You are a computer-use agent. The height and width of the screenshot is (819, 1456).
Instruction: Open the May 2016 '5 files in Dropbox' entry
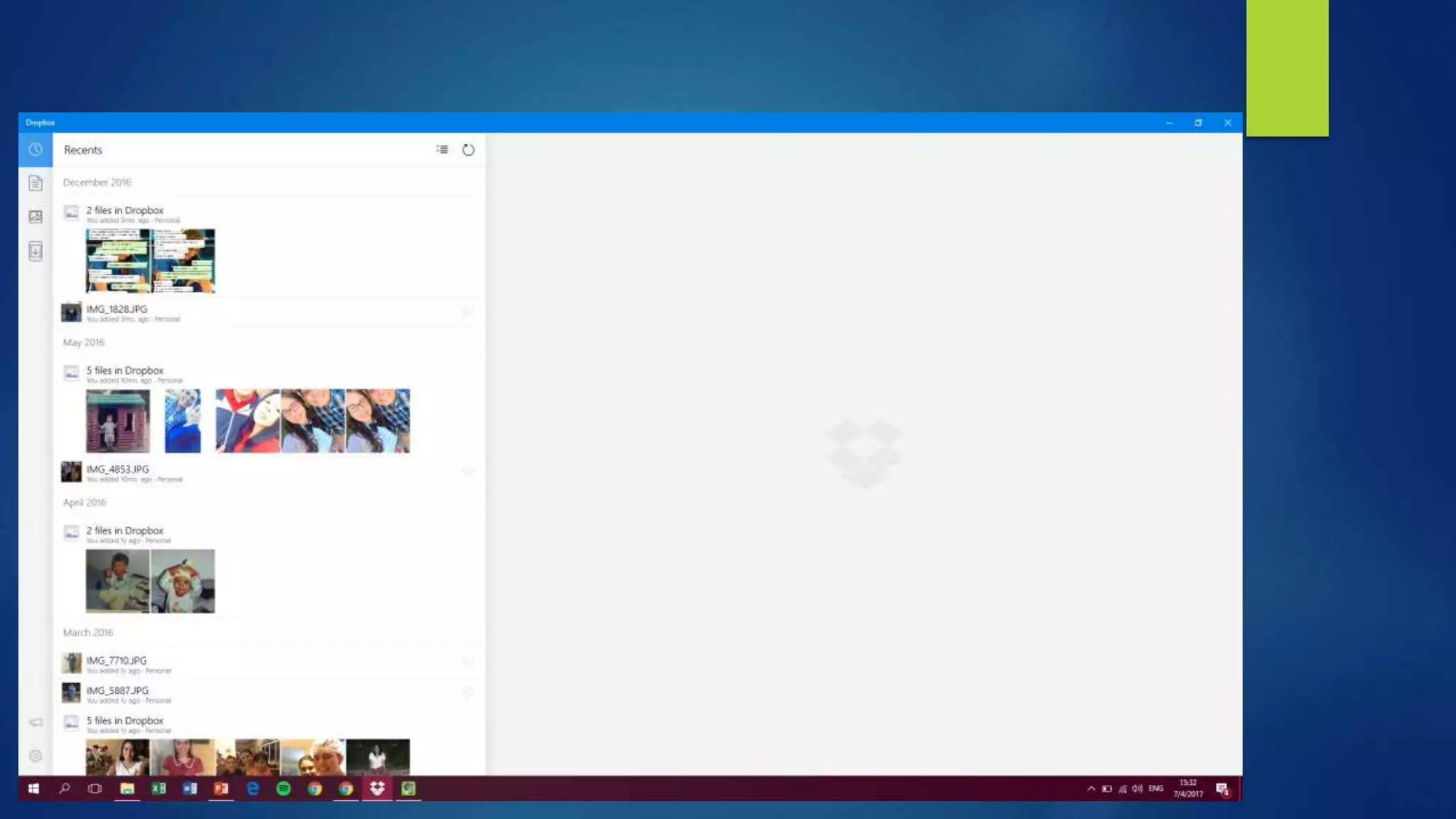click(x=124, y=370)
